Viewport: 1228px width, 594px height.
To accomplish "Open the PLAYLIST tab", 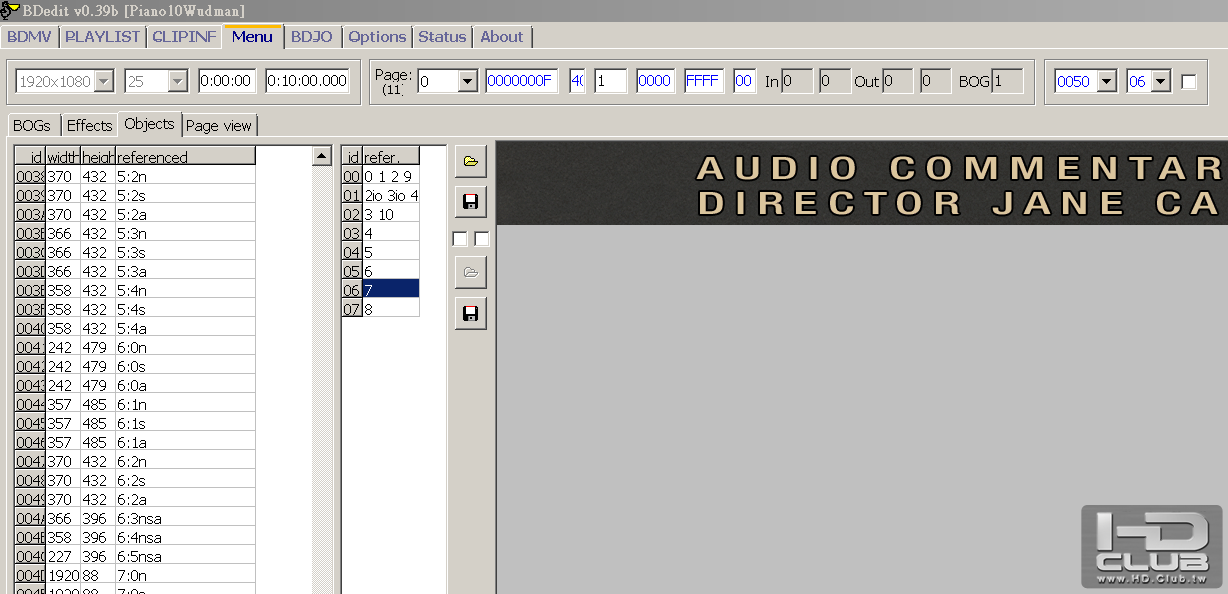I will click(x=102, y=37).
